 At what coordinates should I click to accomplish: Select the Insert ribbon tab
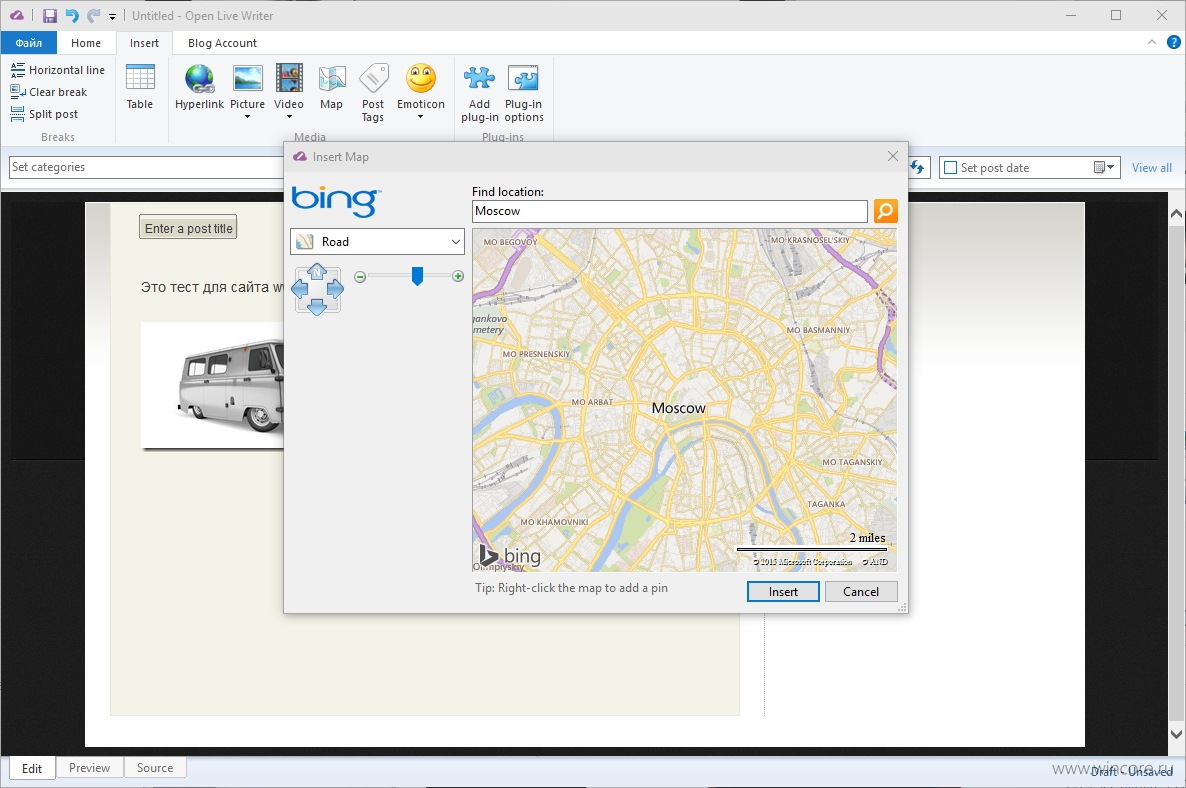tap(144, 43)
